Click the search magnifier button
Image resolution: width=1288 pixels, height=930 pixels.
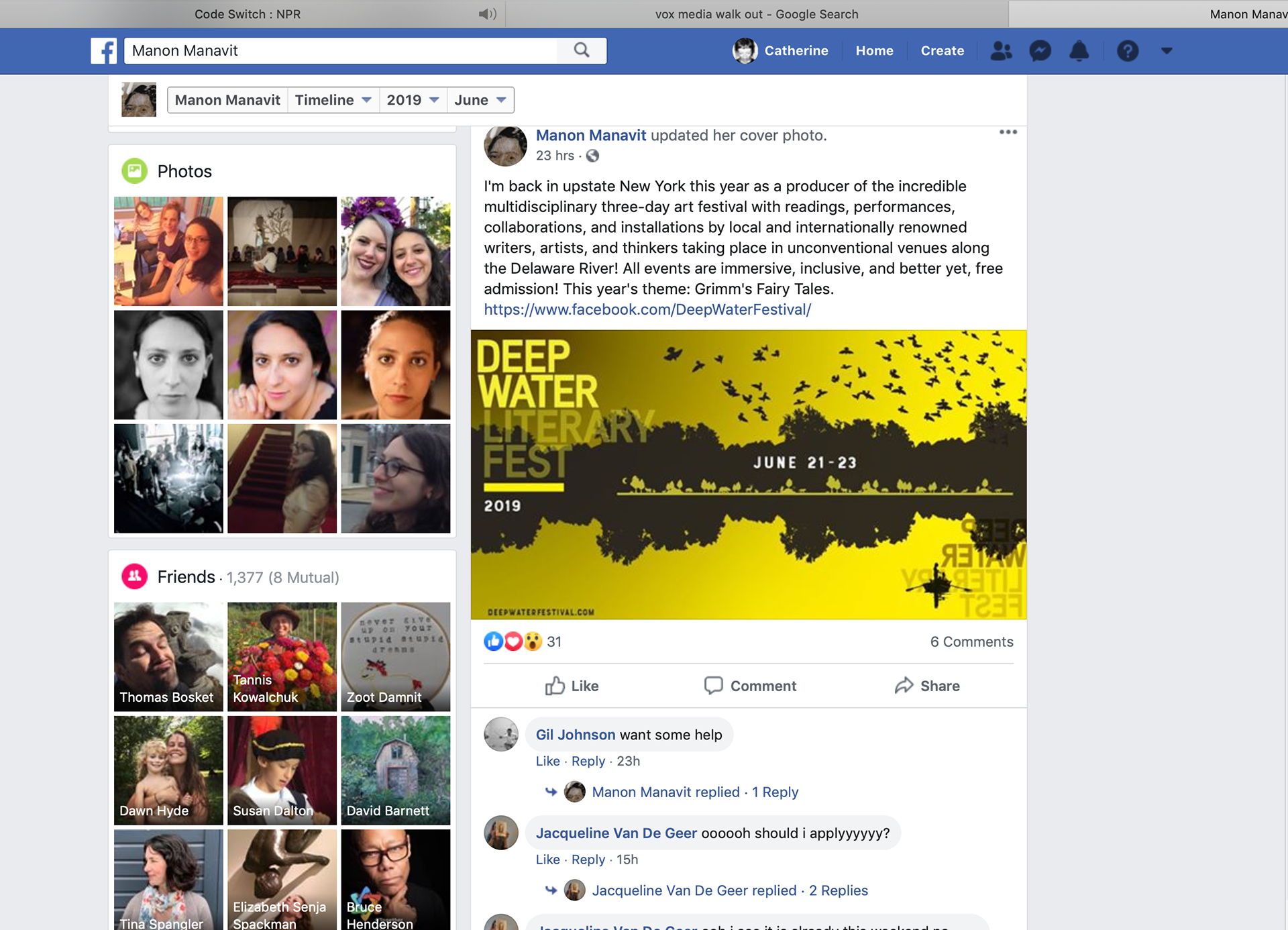(x=582, y=50)
